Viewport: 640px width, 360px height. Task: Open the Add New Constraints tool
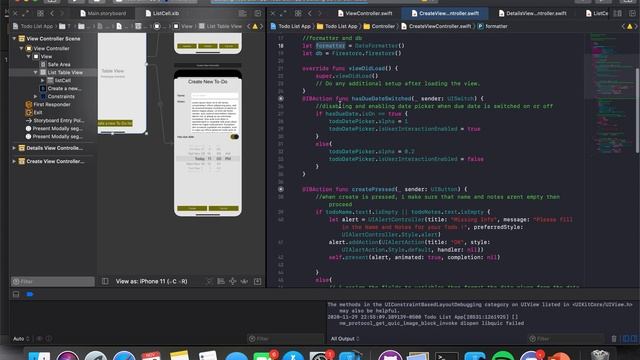pyautogui.click(x=233, y=281)
